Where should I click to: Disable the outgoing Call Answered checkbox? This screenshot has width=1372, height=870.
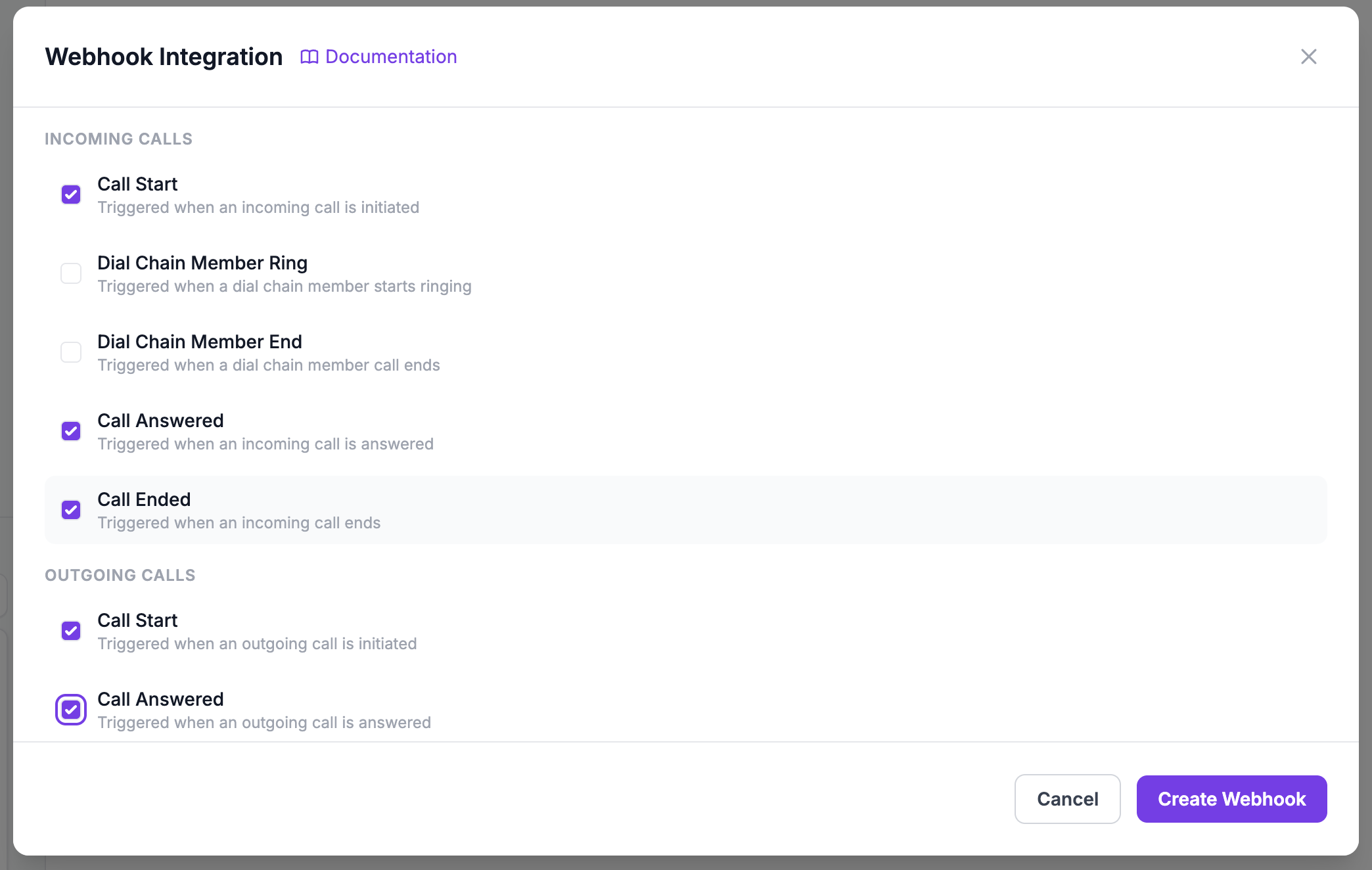click(71, 710)
